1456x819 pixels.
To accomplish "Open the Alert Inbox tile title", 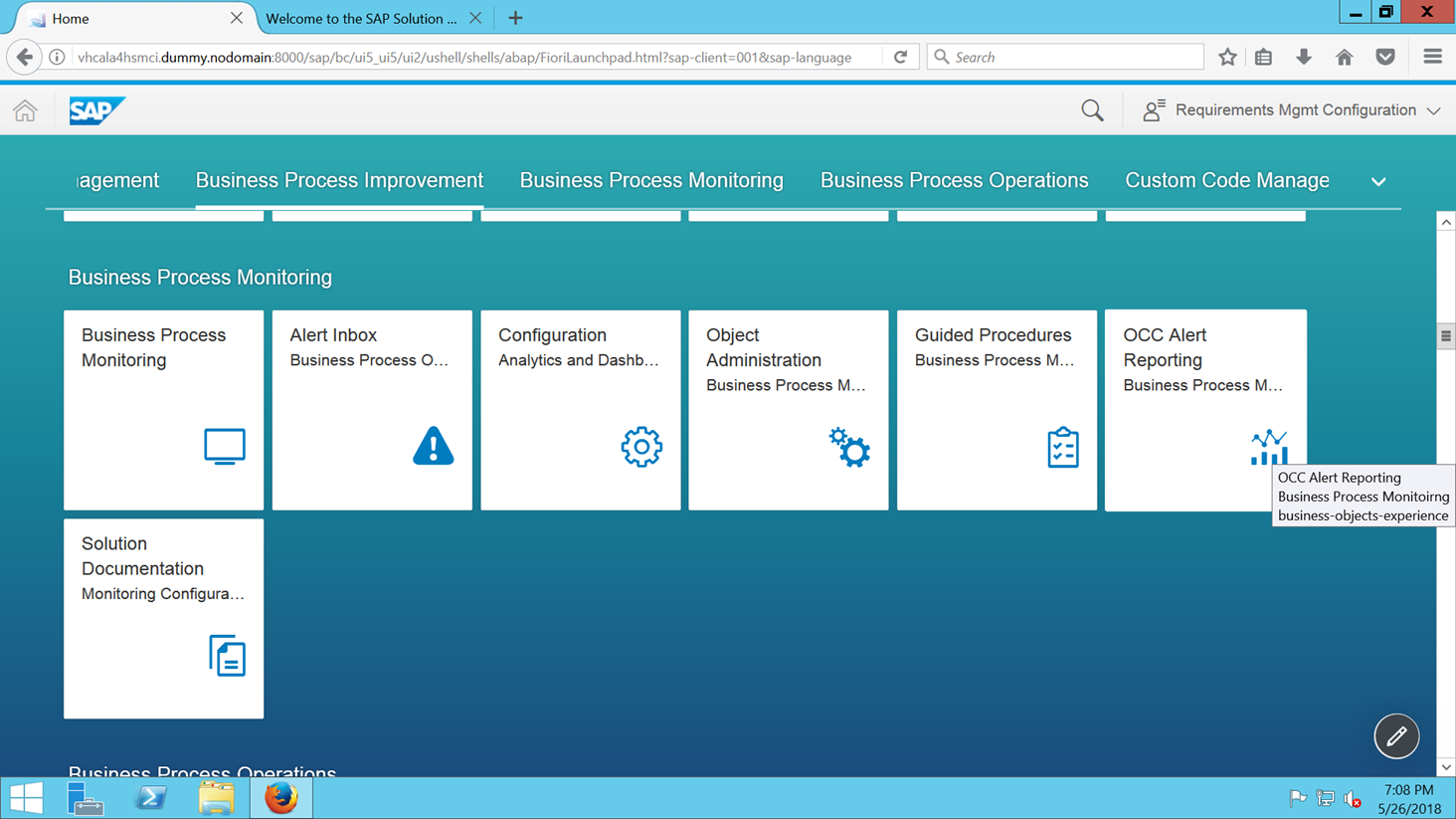I will [333, 335].
